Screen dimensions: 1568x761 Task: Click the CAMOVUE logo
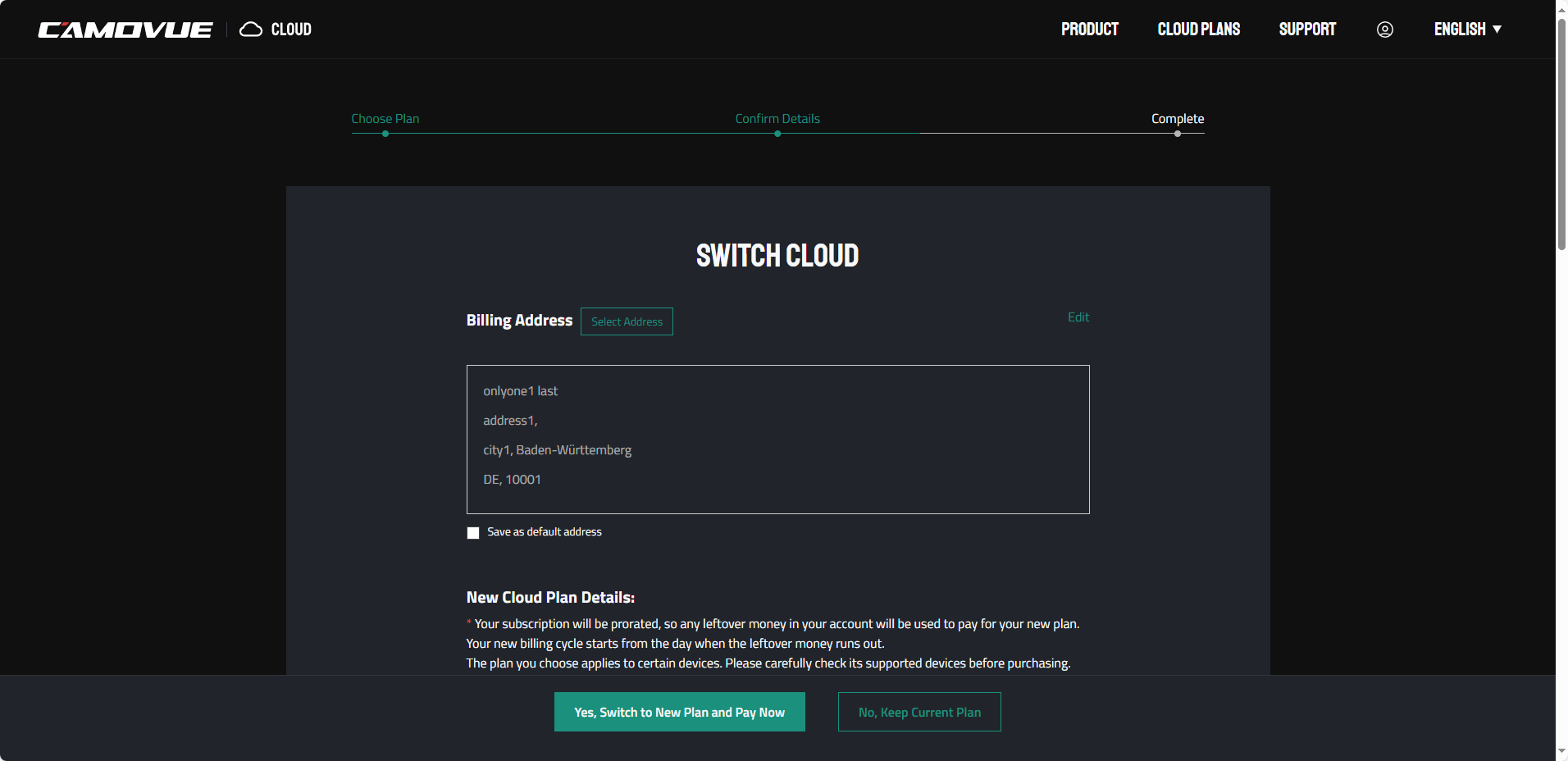click(125, 30)
